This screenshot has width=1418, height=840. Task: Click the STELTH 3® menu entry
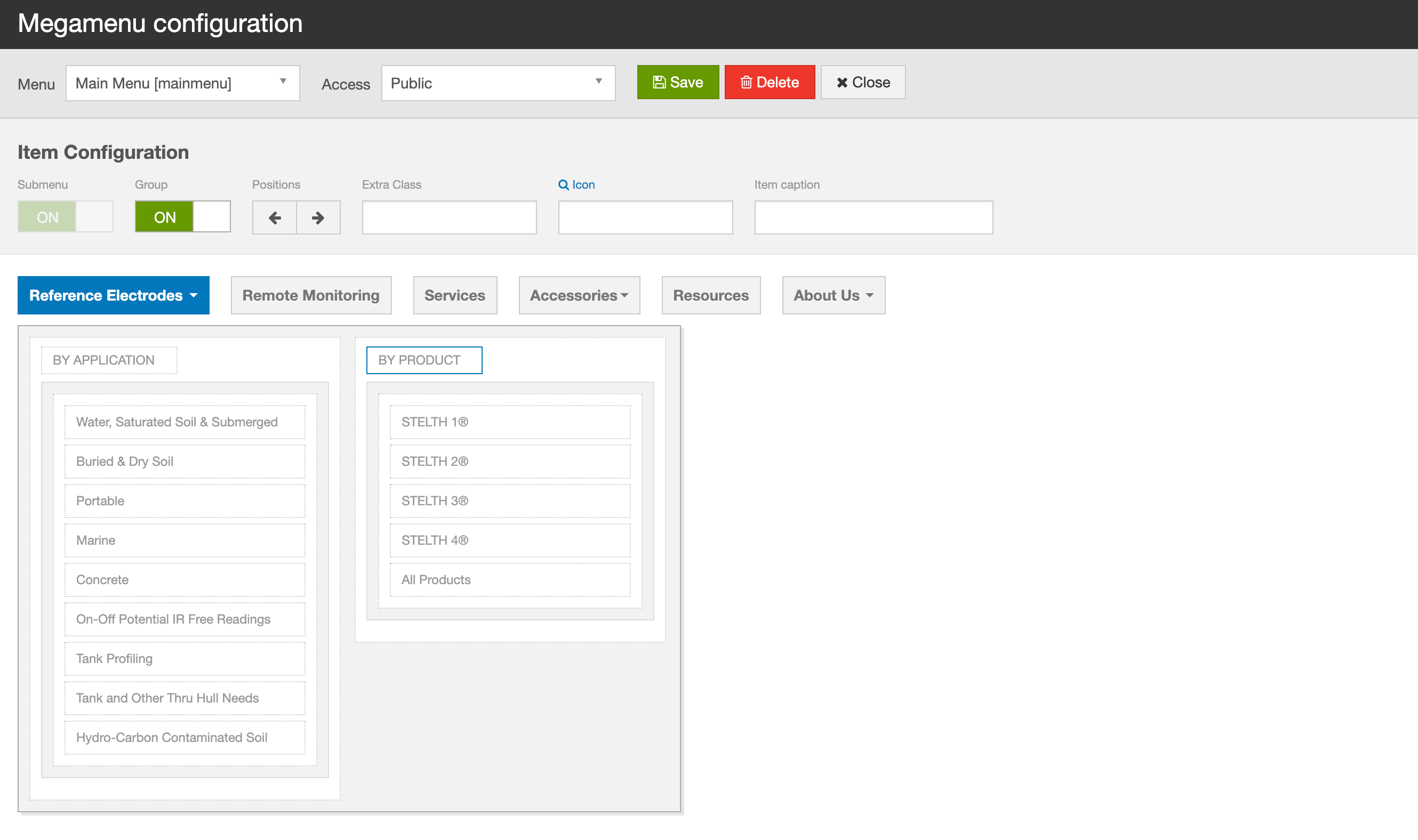pyautogui.click(x=509, y=501)
